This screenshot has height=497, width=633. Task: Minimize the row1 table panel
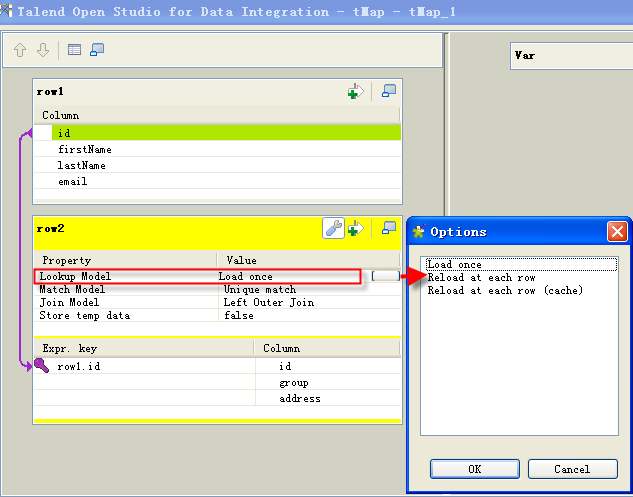389,92
